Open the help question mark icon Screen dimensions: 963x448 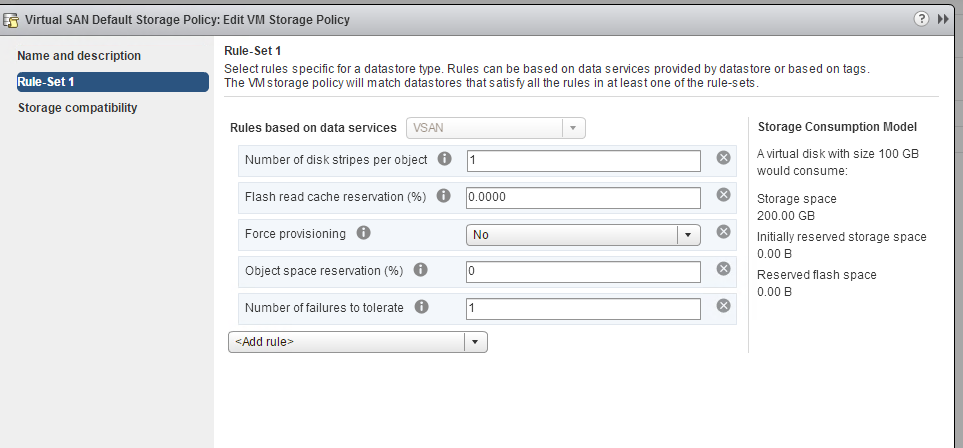point(921,19)
